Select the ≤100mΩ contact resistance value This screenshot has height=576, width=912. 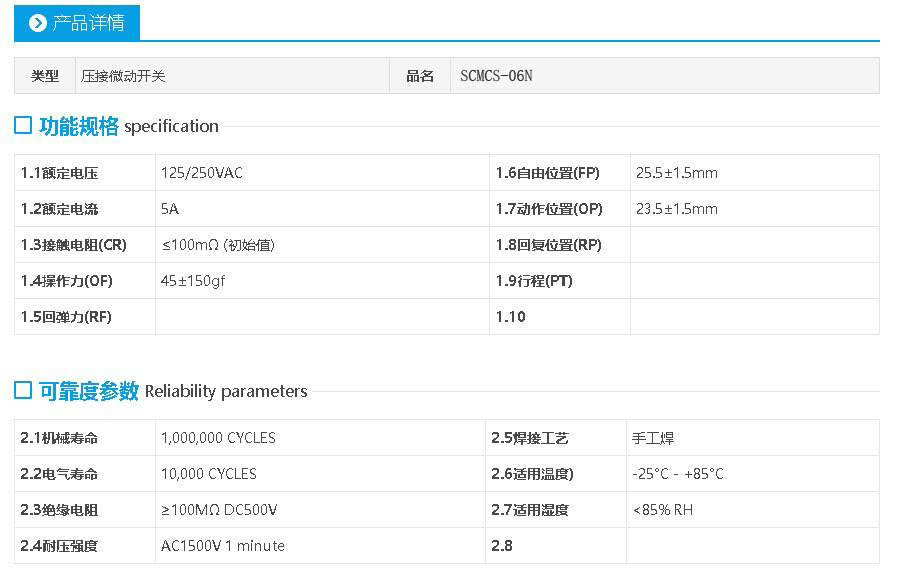[x=218, y=245]
